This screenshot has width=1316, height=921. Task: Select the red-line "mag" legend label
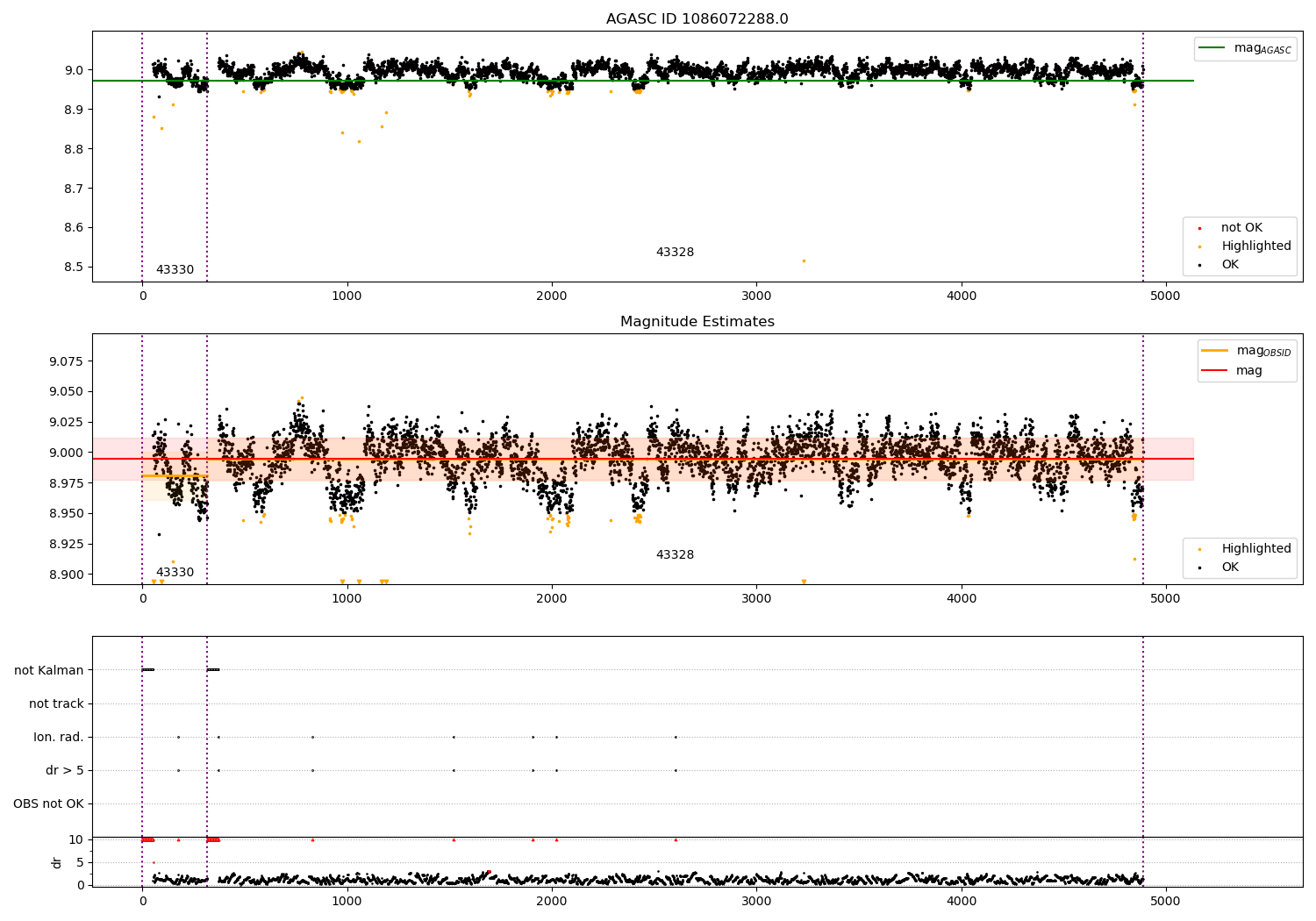pos(1249,371)
